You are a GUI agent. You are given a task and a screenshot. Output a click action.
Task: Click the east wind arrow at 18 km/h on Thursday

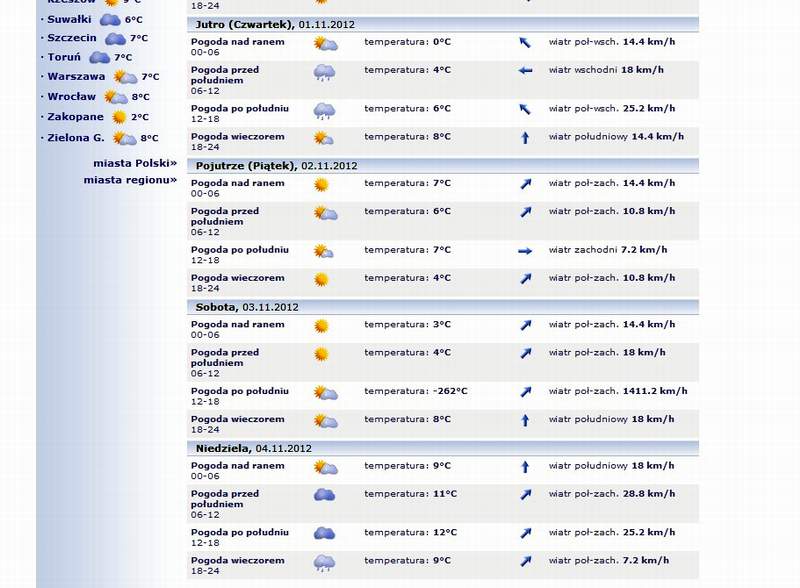(x=525, y=71)
